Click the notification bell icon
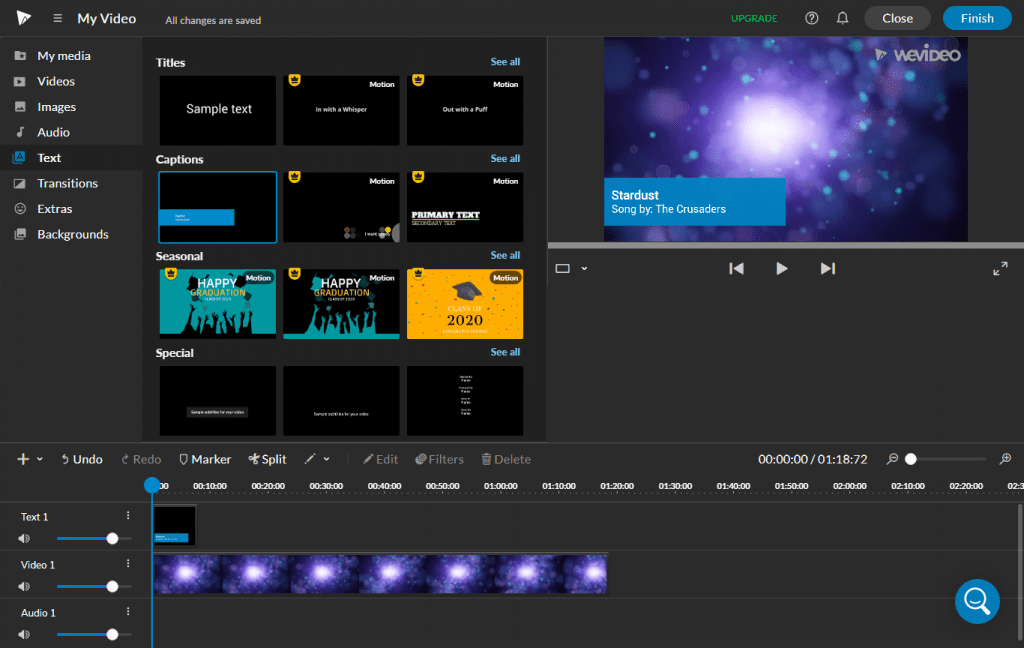Viewport: 1024px width, 648px height. [x=841, y=18]
